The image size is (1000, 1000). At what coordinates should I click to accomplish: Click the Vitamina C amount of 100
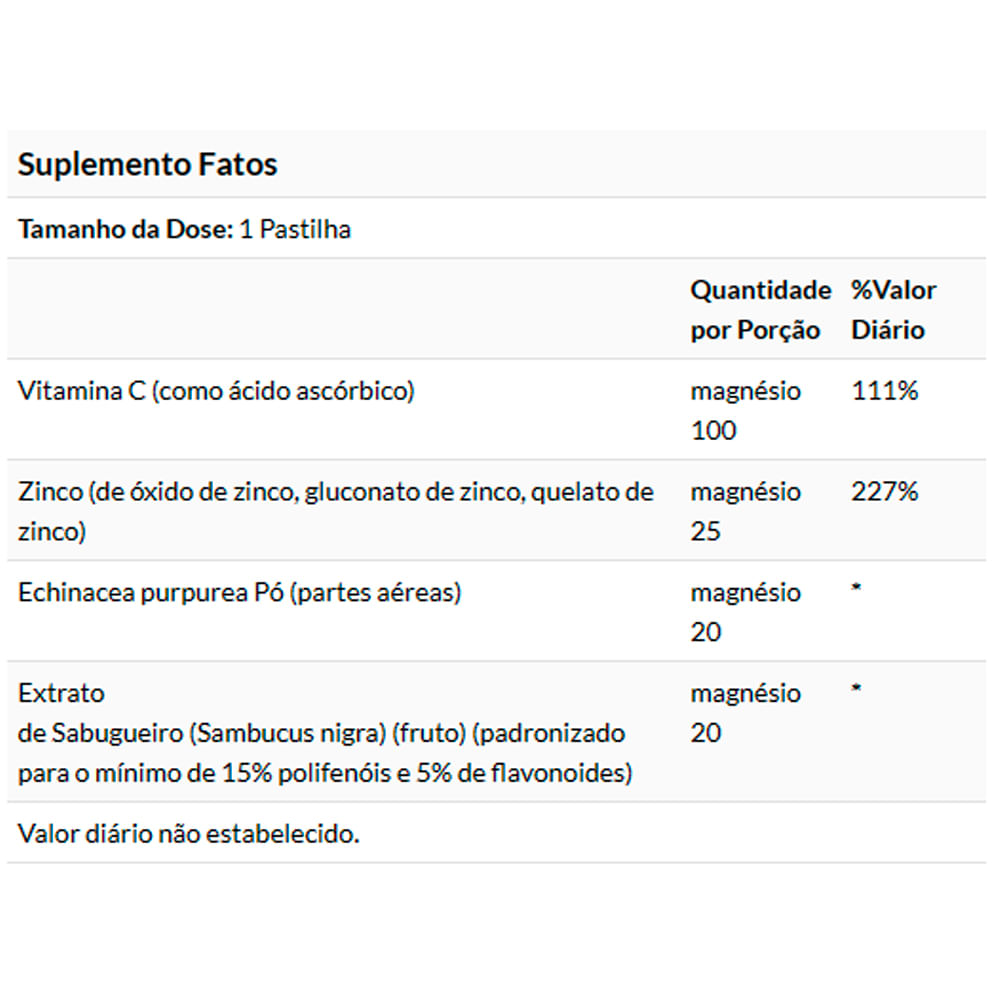pyautogui.click(x=713, y=431)
